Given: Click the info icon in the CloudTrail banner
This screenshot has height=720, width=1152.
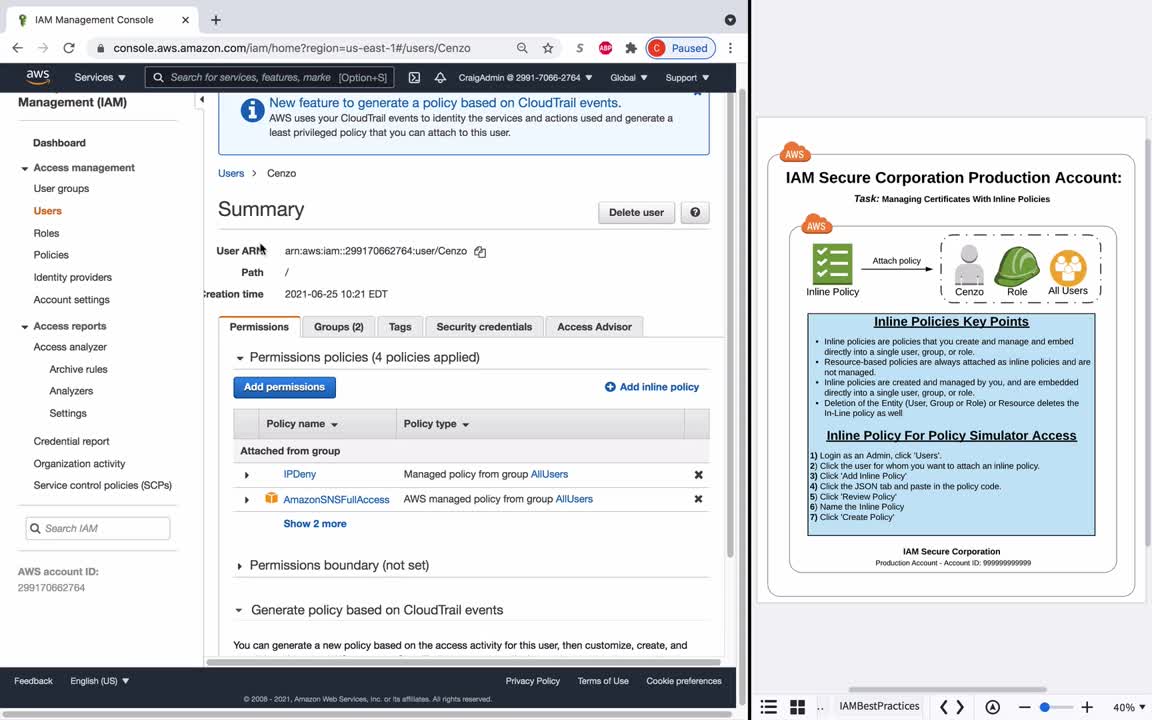Looking at the screenshot, I should (252, 111).
